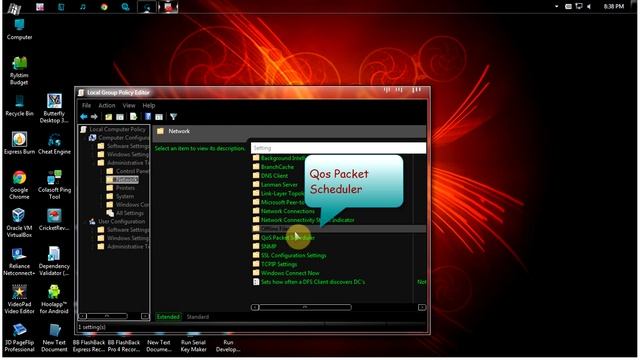640x360 pixels.
Task: Click right arrow of tree pane scrollbar
Action: pos(145,316)
